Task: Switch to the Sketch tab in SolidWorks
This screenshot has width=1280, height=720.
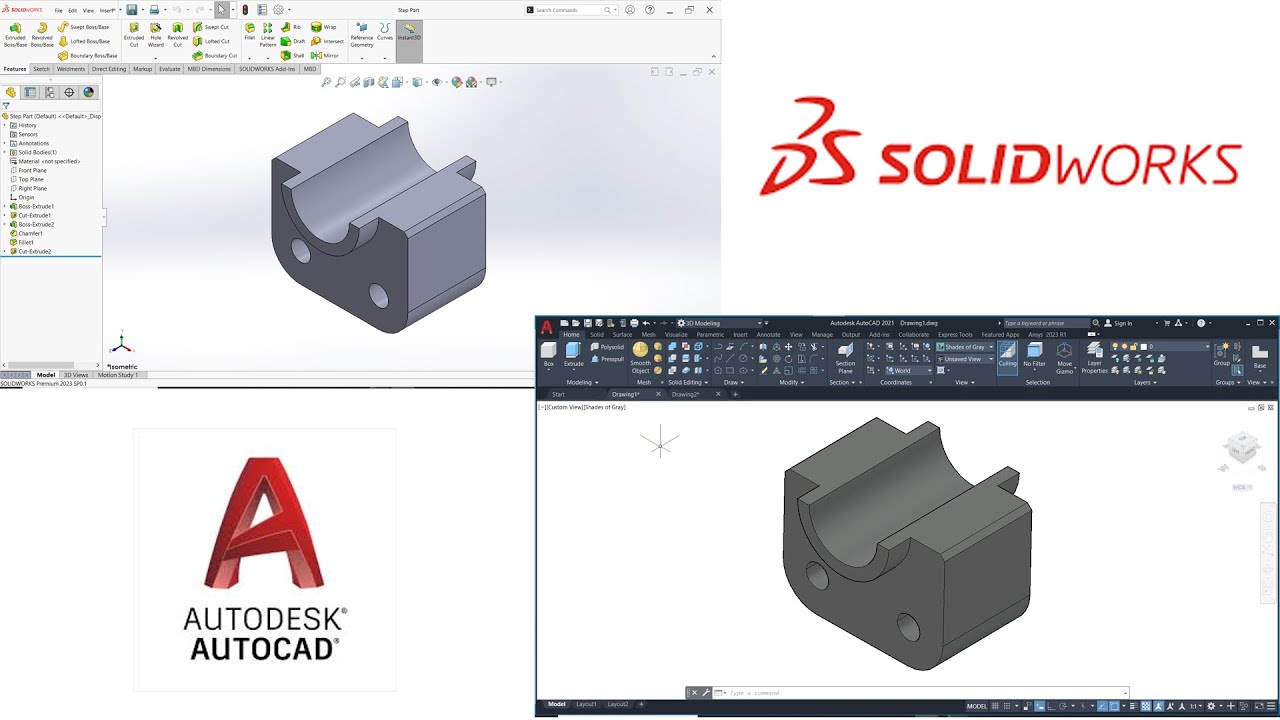Action: [41, 69]
